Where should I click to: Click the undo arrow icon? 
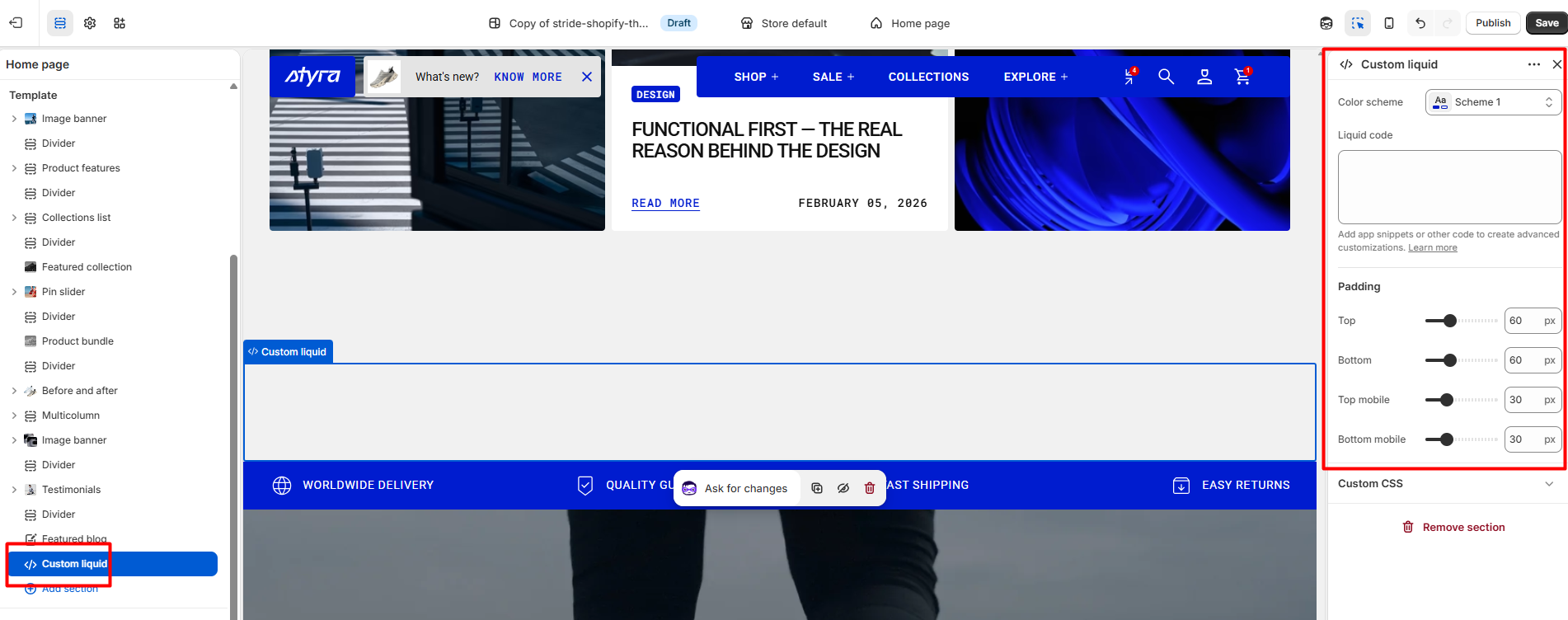point(1420,23)
